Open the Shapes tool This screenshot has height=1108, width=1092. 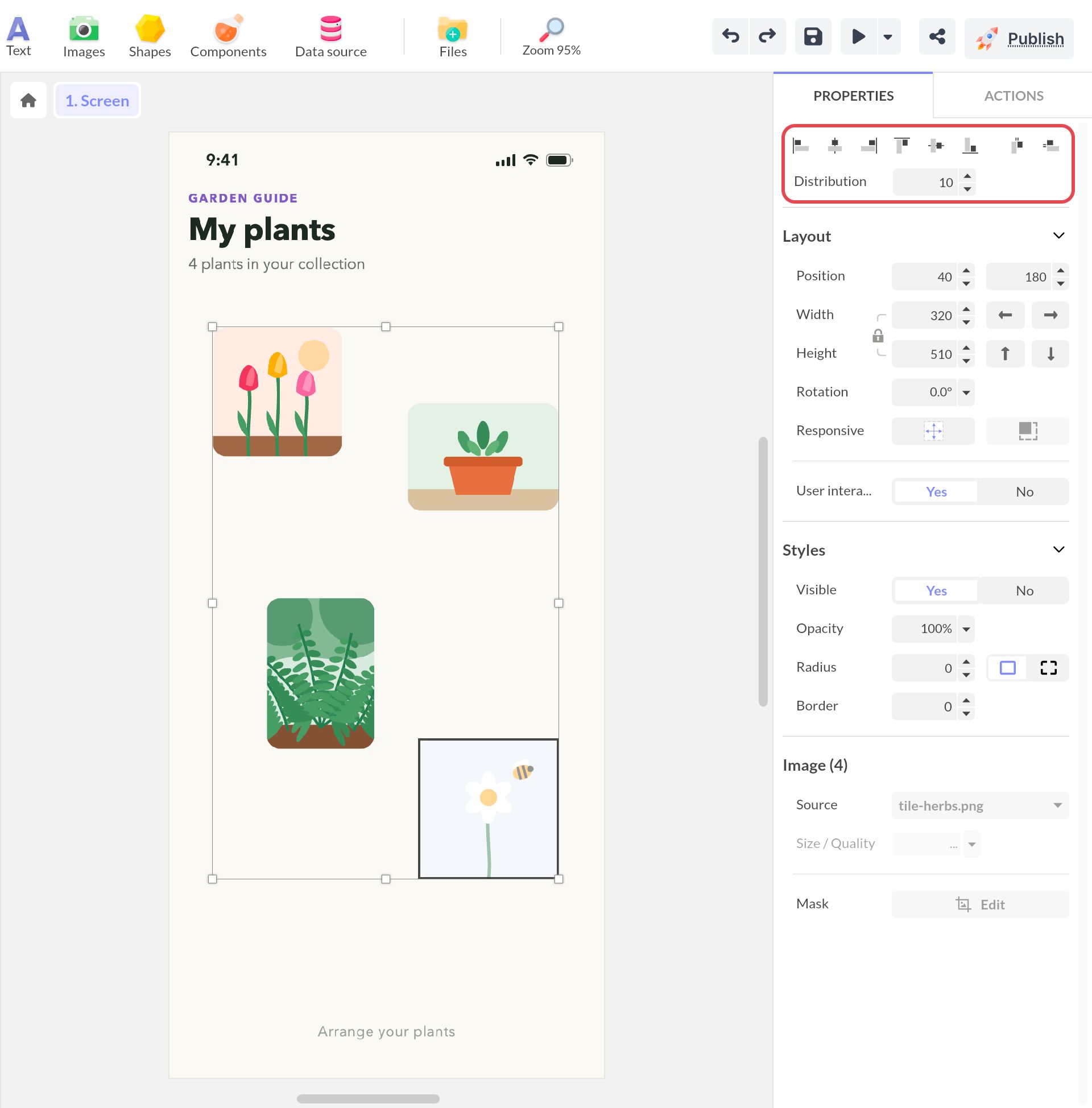pos(150,37)
